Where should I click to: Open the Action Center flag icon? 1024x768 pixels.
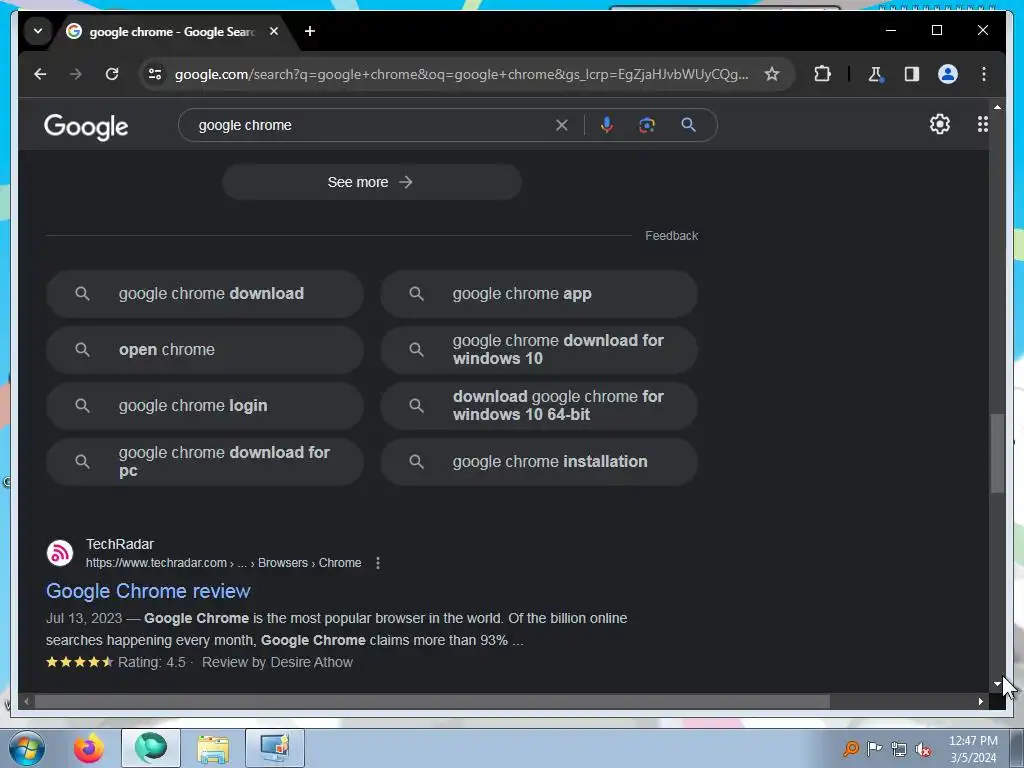coord(874,749)
